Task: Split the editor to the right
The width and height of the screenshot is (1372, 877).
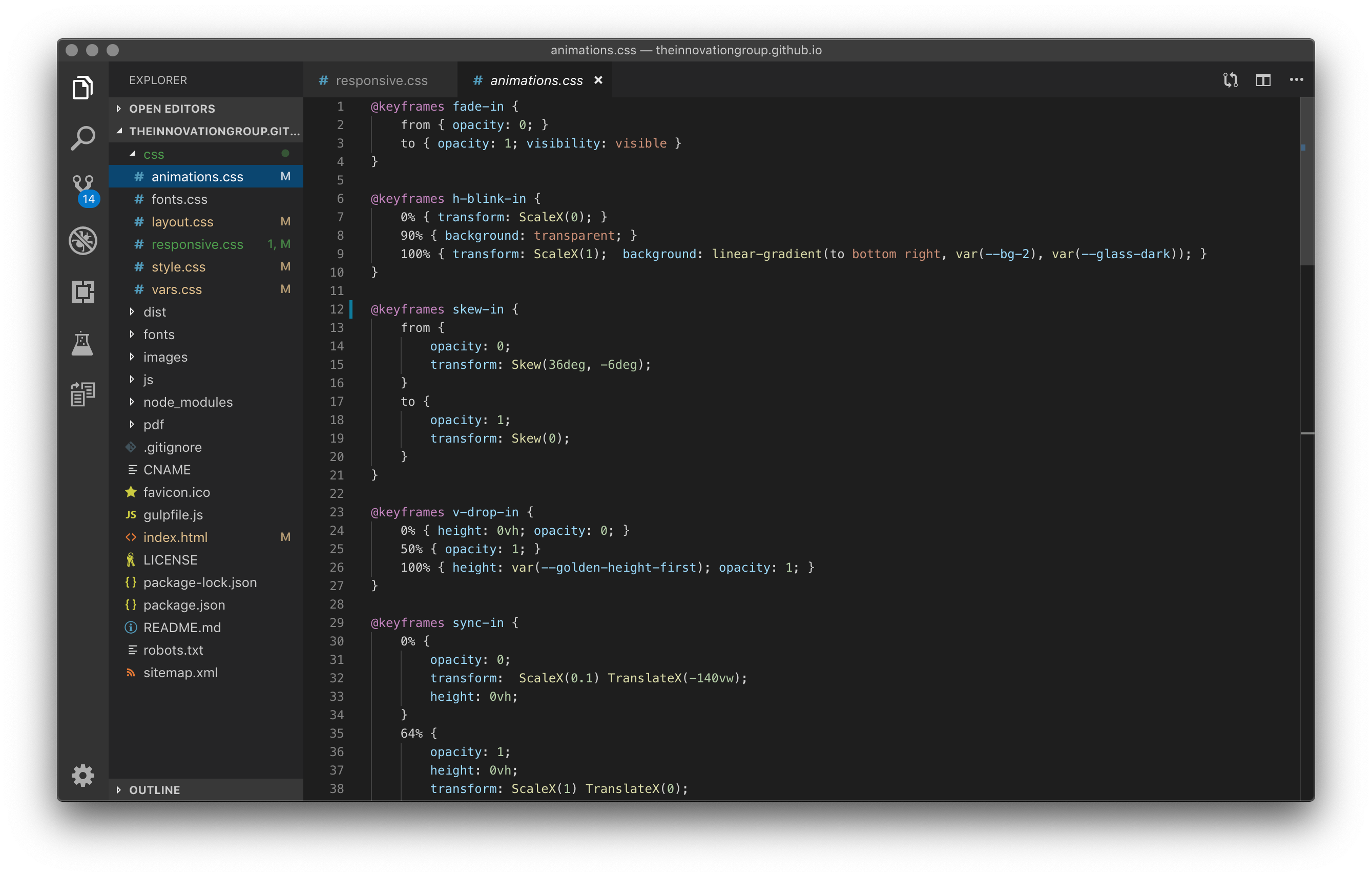Action: (x=1263, y=80)
